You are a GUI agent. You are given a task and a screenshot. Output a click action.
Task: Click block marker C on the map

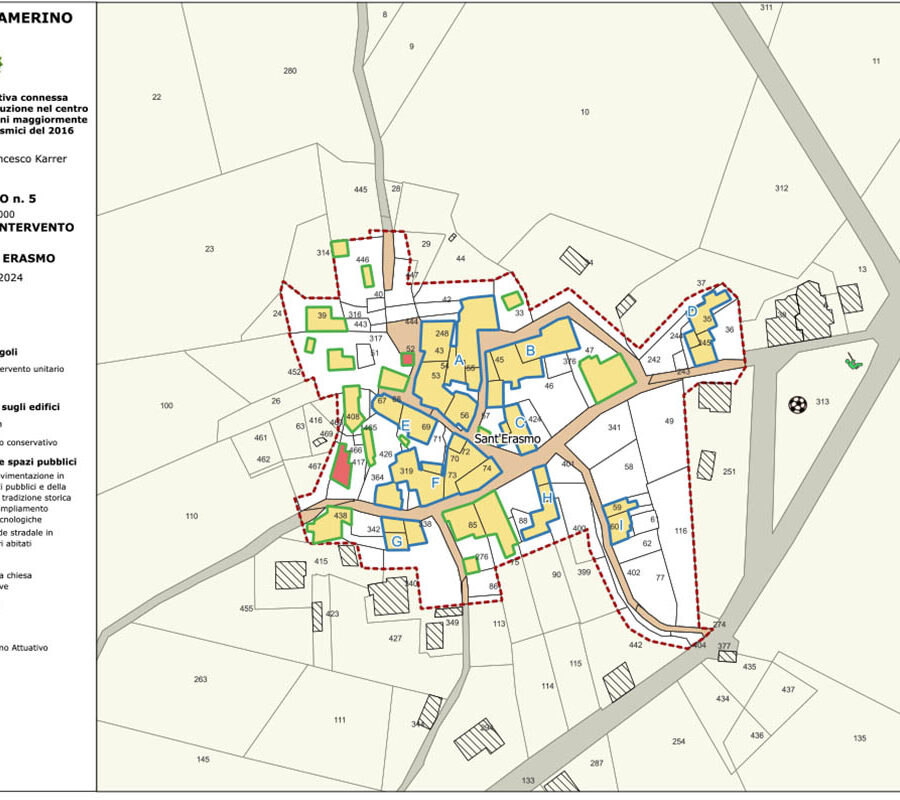click(520, 422)
